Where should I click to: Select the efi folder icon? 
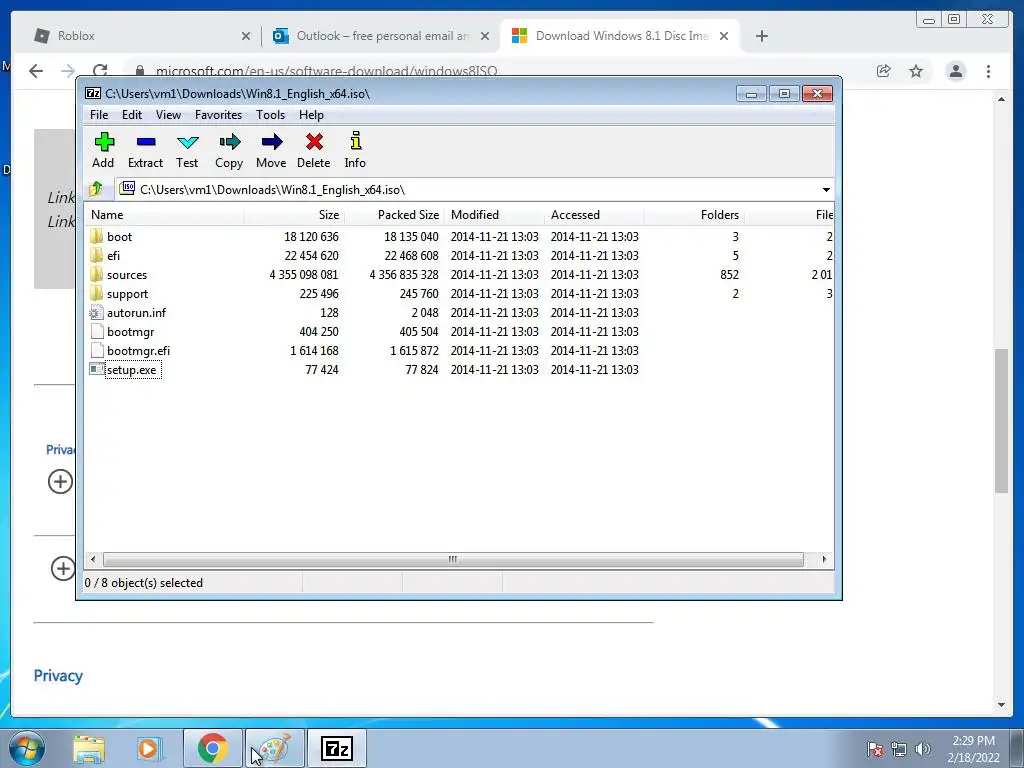tap(97, 255)
